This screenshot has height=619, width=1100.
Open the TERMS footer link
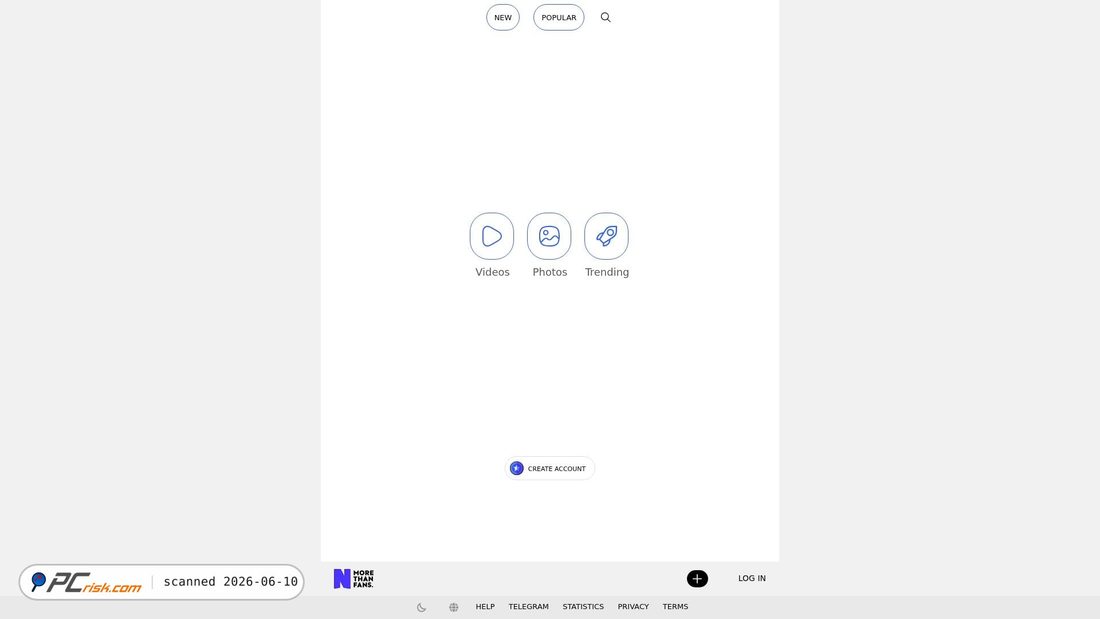(x=676, y=606)
